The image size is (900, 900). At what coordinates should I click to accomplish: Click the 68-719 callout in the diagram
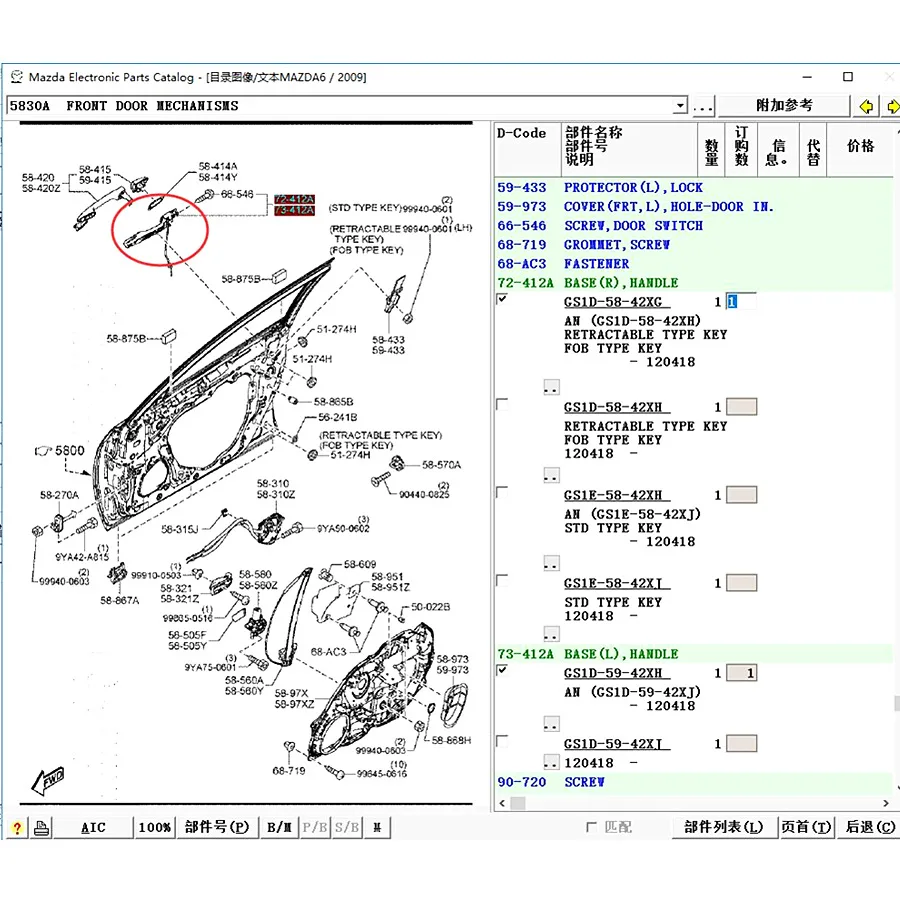(289, 770)
